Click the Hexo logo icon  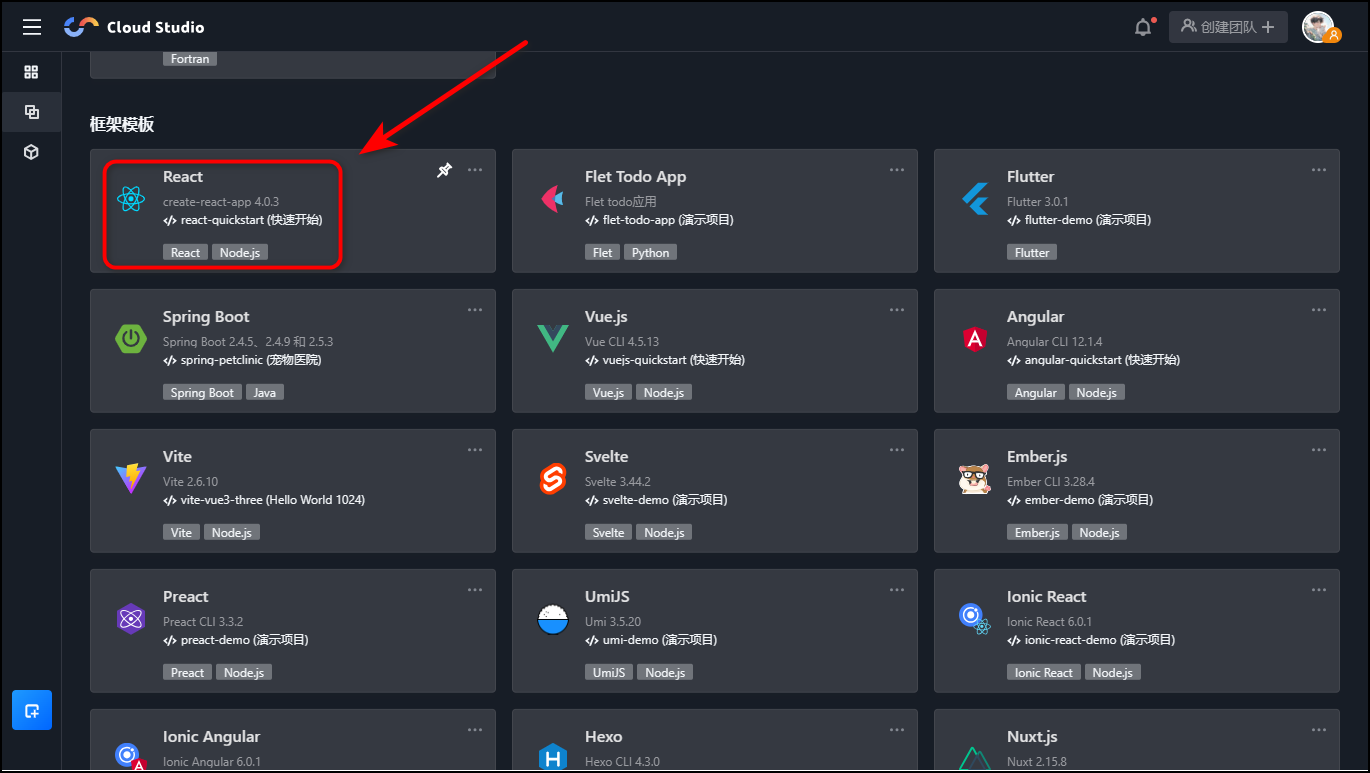click(553, 757)
